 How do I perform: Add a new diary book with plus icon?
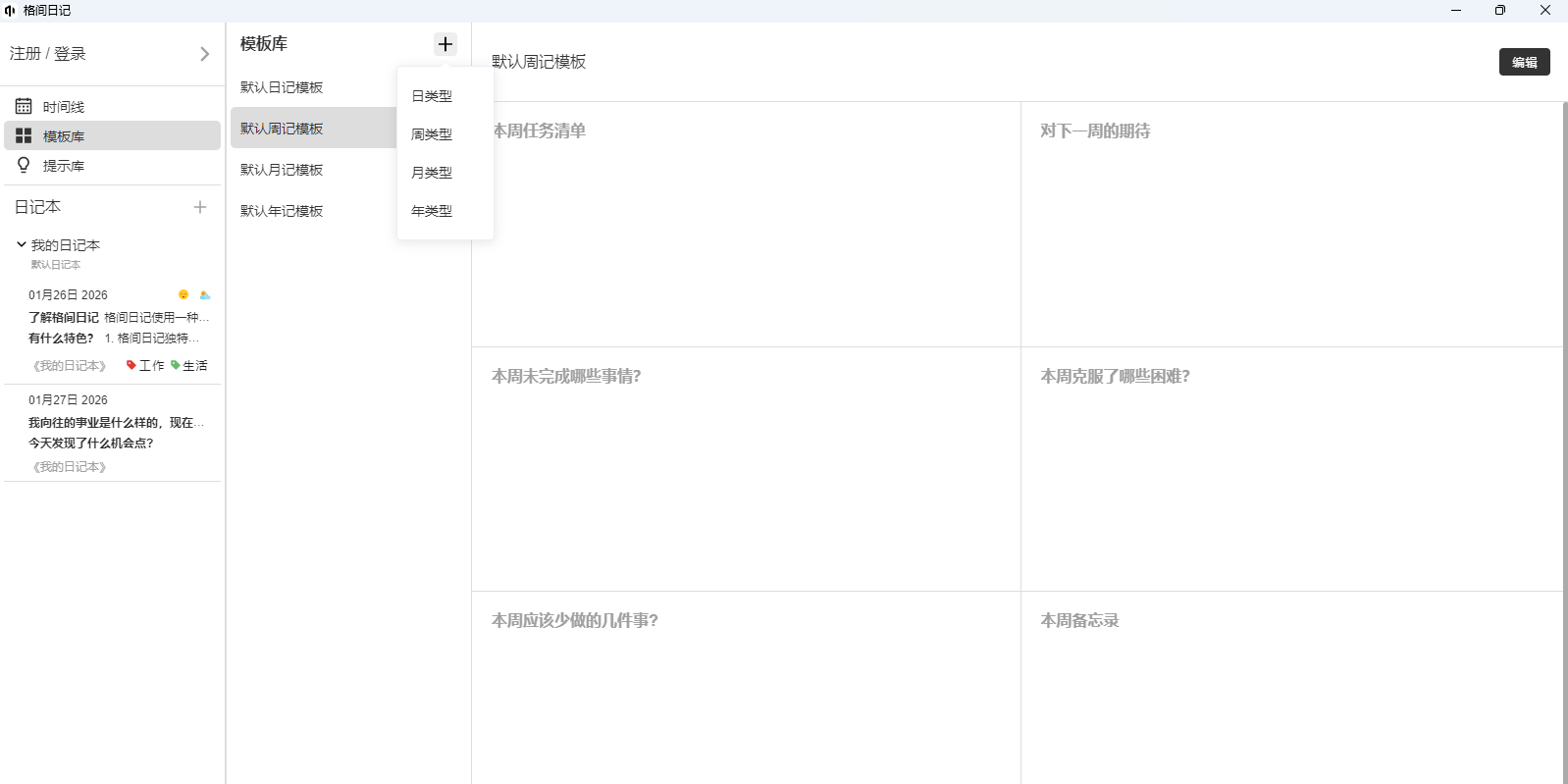(x=200, y=207)
